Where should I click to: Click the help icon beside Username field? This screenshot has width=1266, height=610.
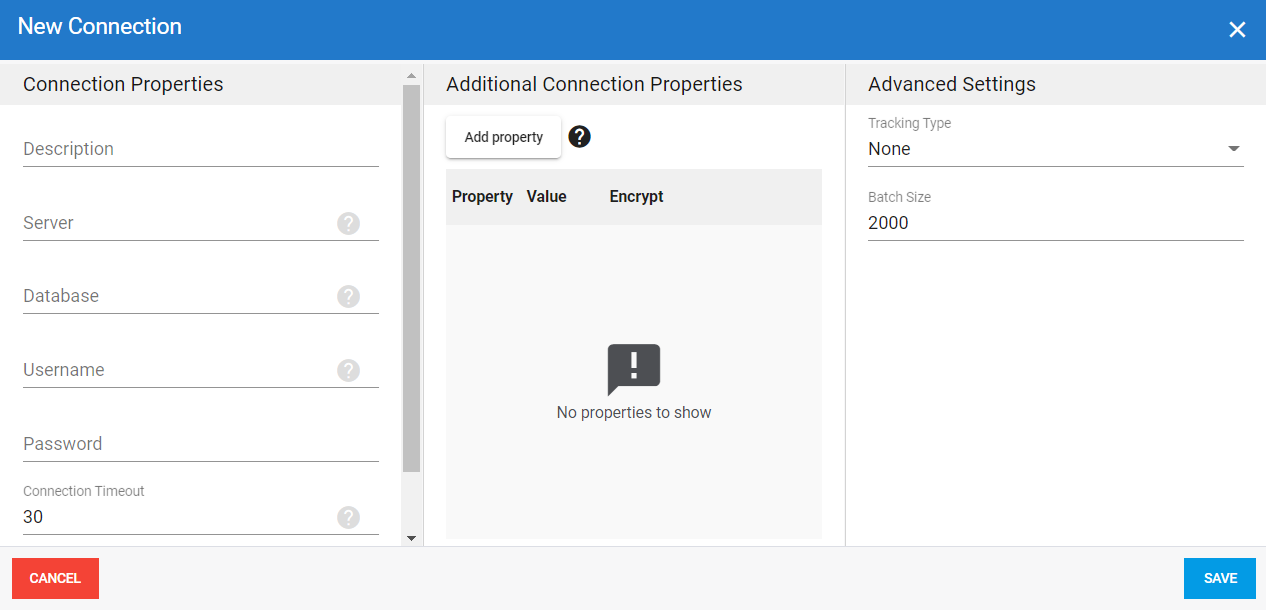pyautogui.click(x=348, y=370)
